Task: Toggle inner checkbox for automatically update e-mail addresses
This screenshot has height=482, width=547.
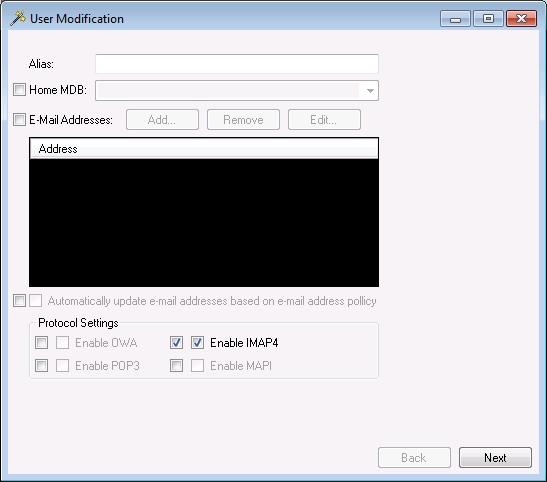Action: coord(36,301)
